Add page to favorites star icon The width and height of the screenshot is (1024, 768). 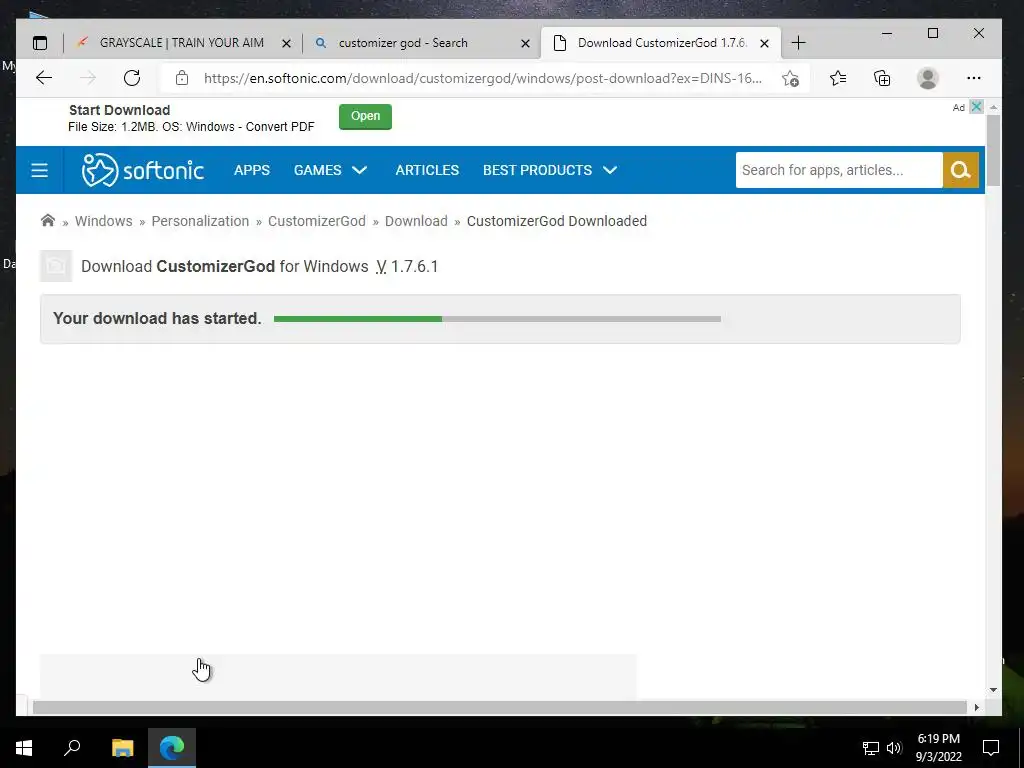coord(790,78)
